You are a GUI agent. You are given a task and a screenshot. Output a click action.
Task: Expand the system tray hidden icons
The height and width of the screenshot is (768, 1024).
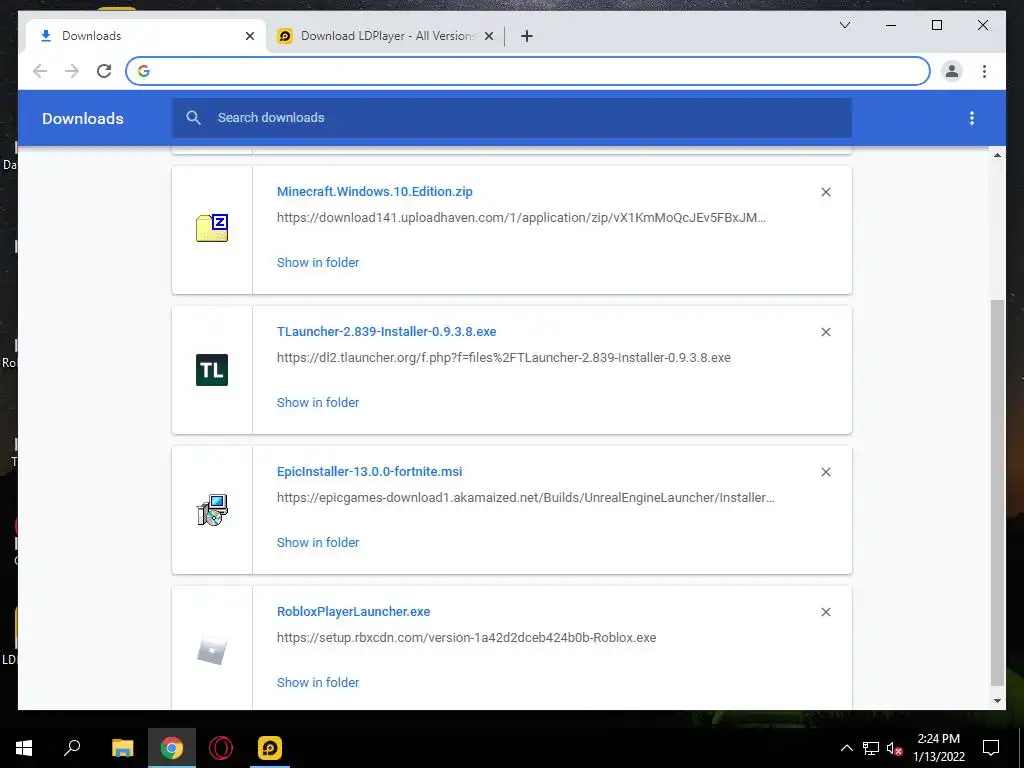point(846,748)
